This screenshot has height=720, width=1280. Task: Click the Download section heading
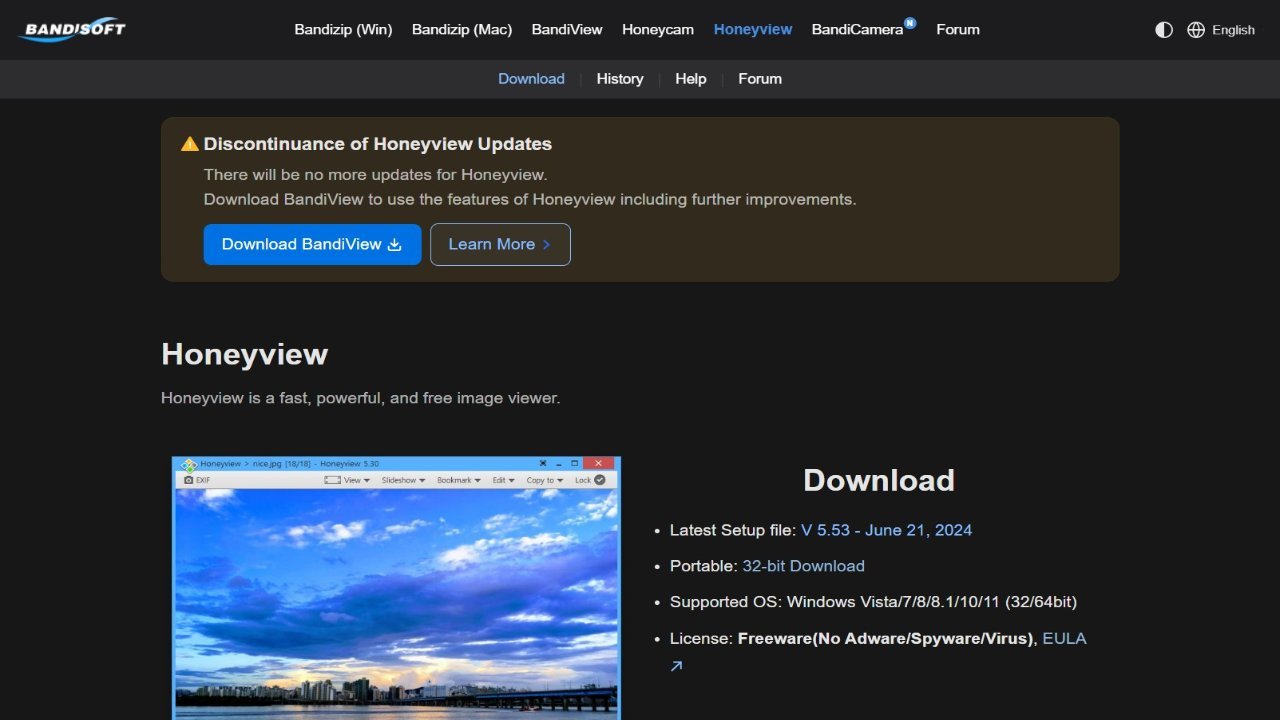(x=879, y=480)
